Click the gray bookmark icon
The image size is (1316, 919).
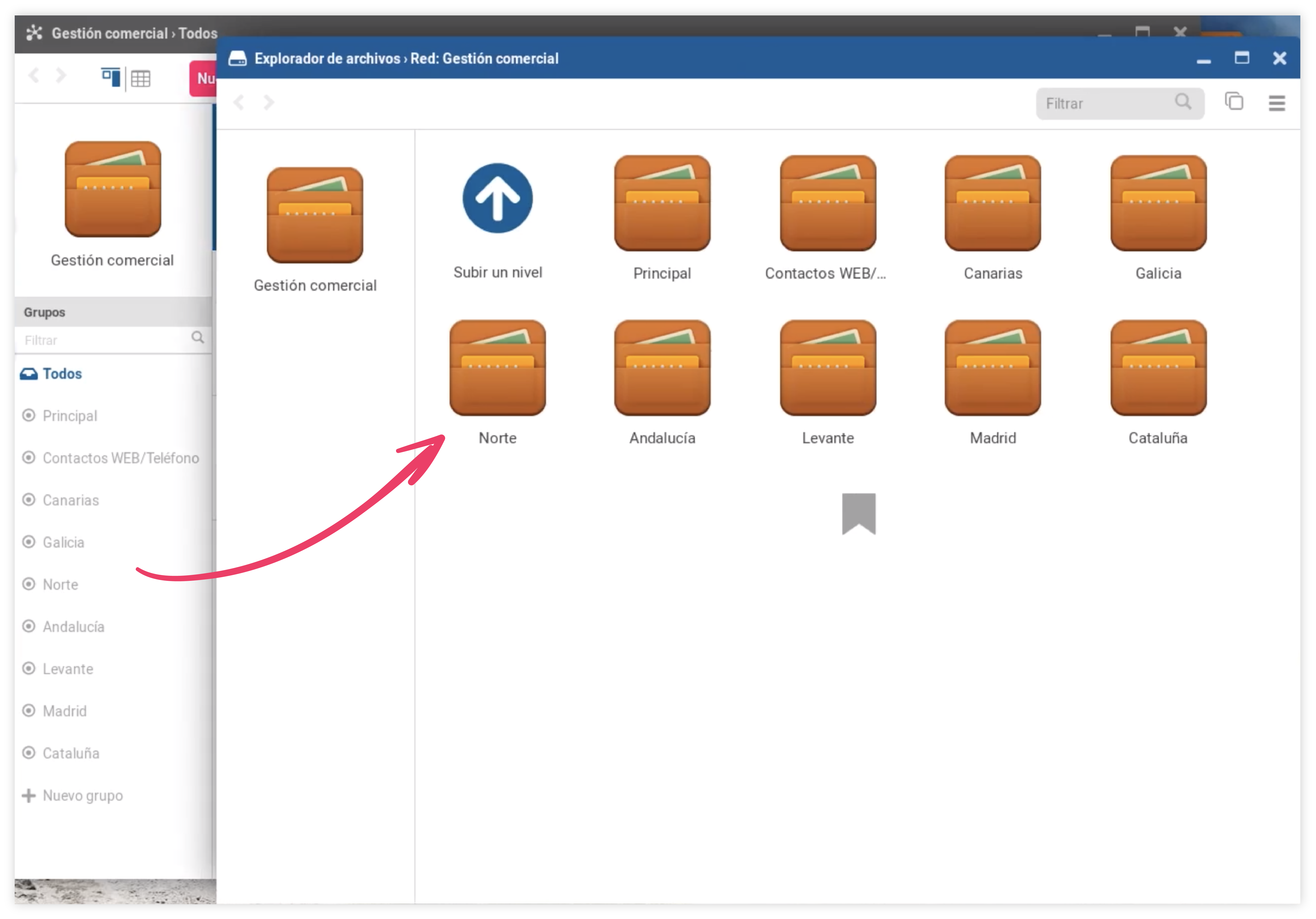click(x=859, y=514)
